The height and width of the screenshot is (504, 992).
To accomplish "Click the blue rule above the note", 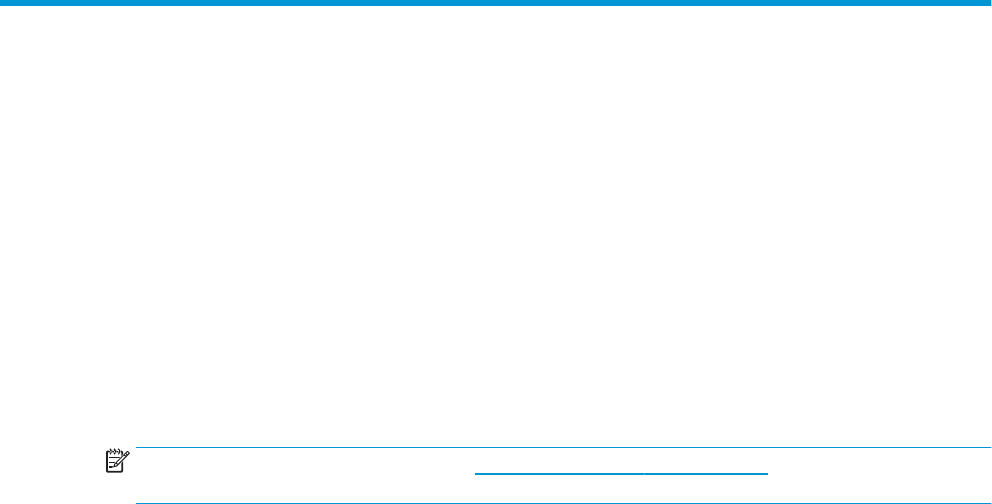I will [564, 447].
